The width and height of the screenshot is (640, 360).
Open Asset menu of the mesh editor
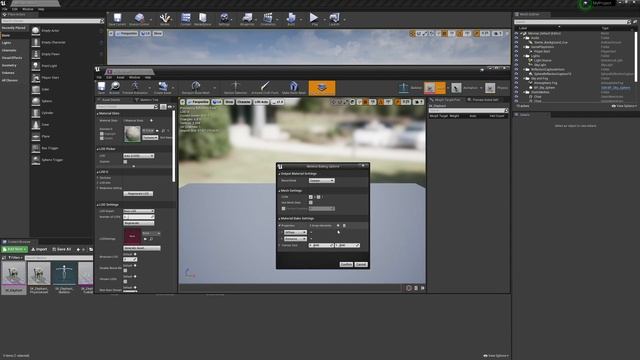click(121, 77)
